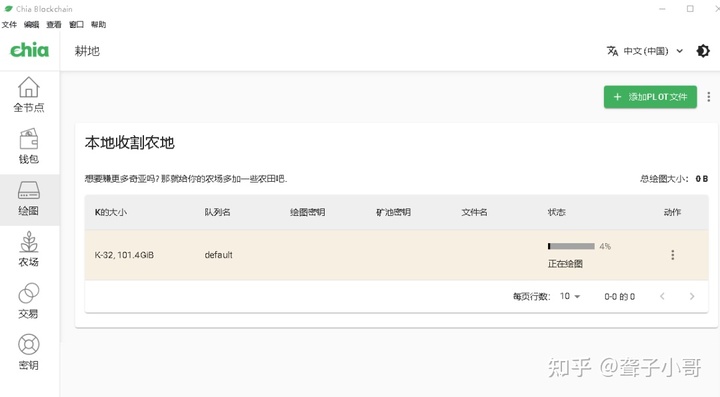
Task: Open the 帮助 menu
Action: pyautogui.click(x=98, y=24)
